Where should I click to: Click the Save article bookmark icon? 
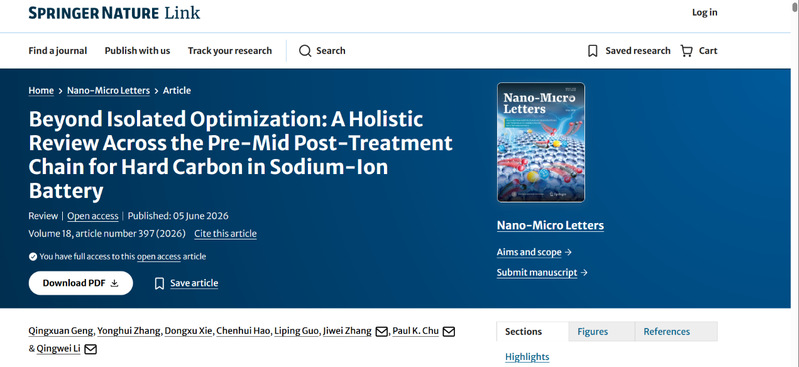click(159, 283)
